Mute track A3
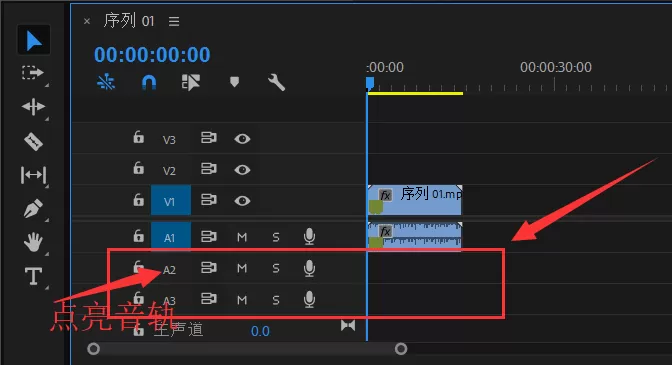This screenshot has height=365, width=672. click(242, 299)
